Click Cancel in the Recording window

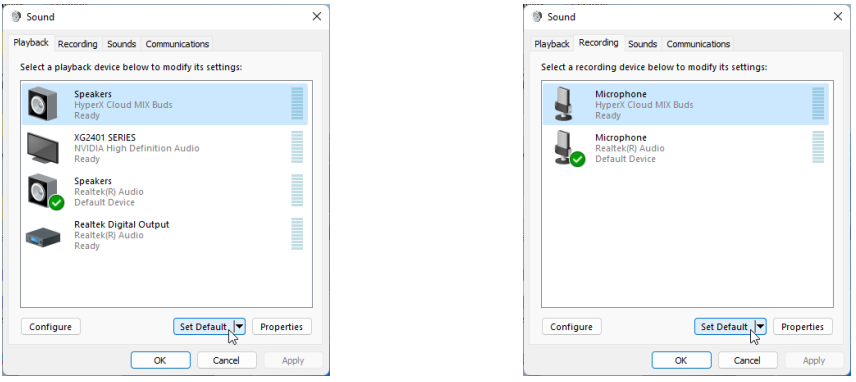747,360
